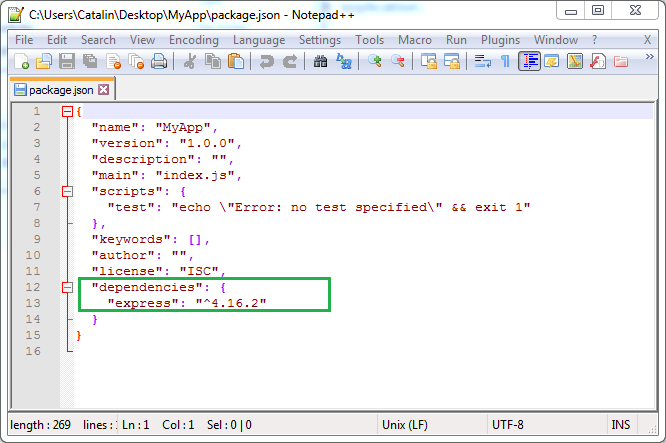Viewport: 666px width, 443px height.
Task: Click the "version" key on line 3
Action: click(127, 143)
